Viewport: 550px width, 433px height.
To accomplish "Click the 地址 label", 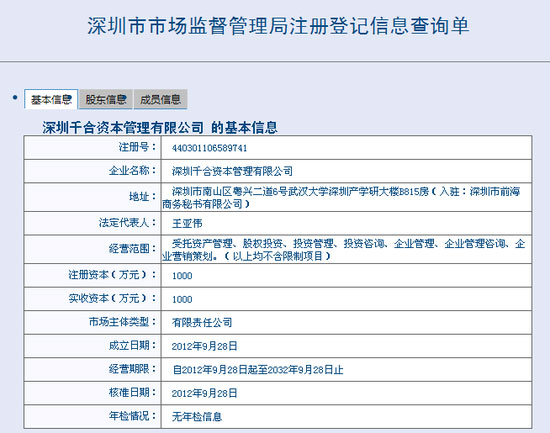I will (x=142, y=197).
